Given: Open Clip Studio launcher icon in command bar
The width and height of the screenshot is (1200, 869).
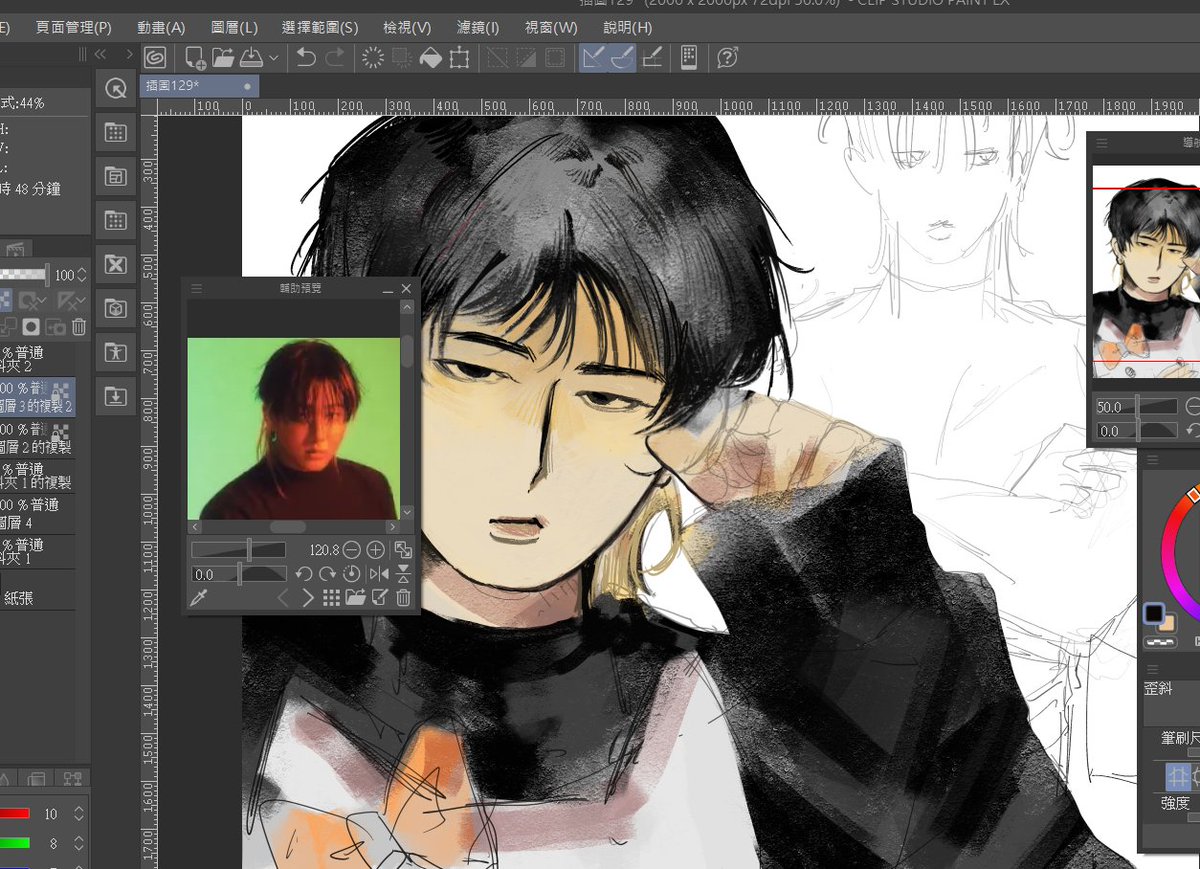Looking at the screenshot, I should point(155,58).
